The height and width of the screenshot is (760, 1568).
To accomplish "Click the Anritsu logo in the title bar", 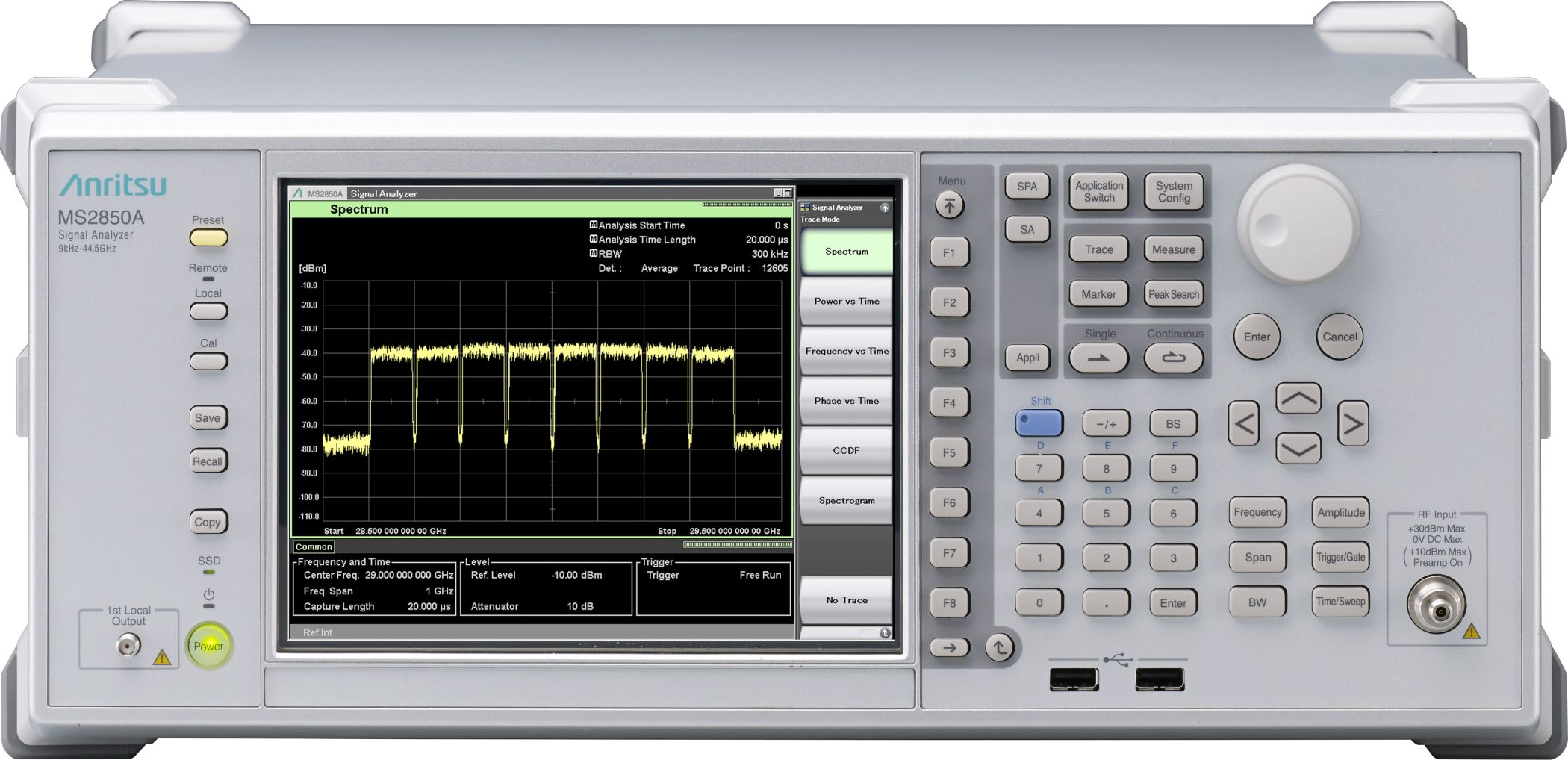I will [x=299, y=193].
